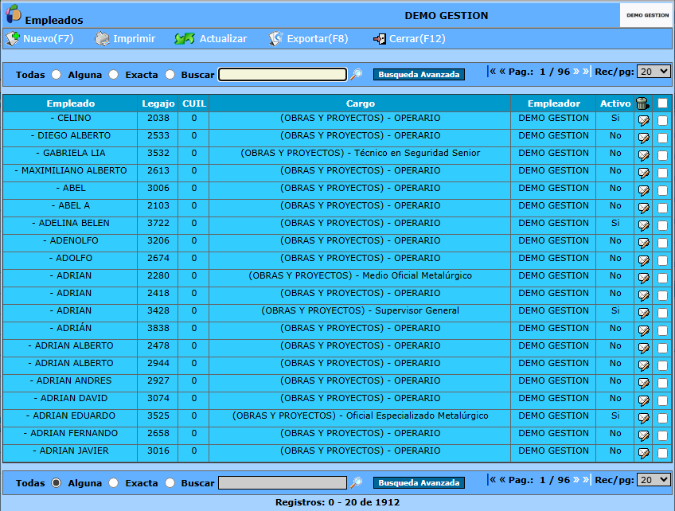Image resolution: width=675 pixels, height=511 pixels.
Task: Open edit icon for ADENOLFO row
Action: point(643,243)
